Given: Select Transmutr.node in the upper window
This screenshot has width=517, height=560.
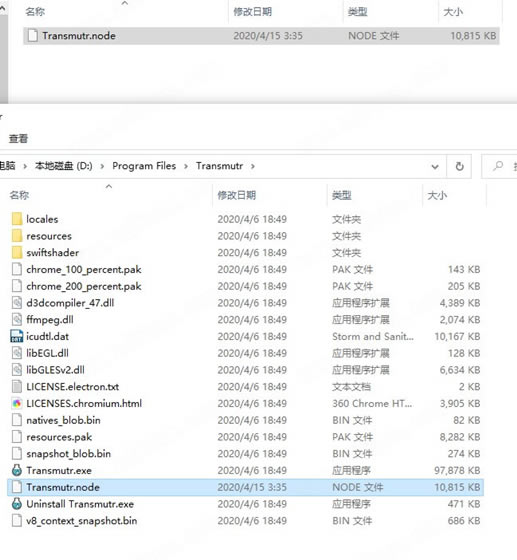Looking at the screenshot, I should tap(261, 36).
